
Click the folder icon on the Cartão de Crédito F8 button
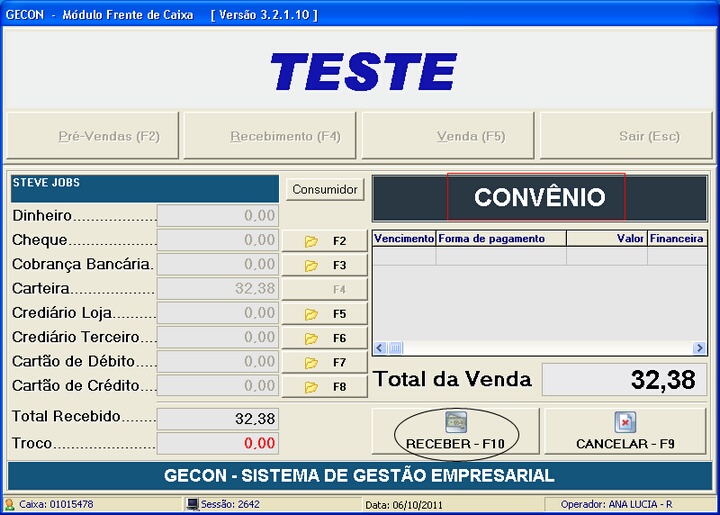(311, 387)
